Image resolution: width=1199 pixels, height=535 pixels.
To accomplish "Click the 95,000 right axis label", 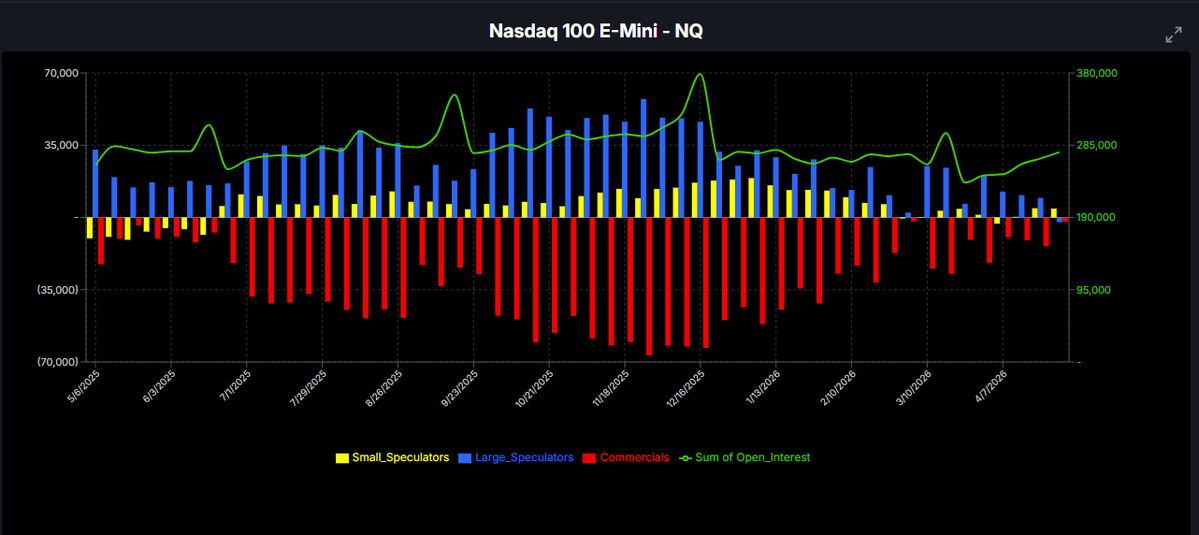I will (1095, 290).
